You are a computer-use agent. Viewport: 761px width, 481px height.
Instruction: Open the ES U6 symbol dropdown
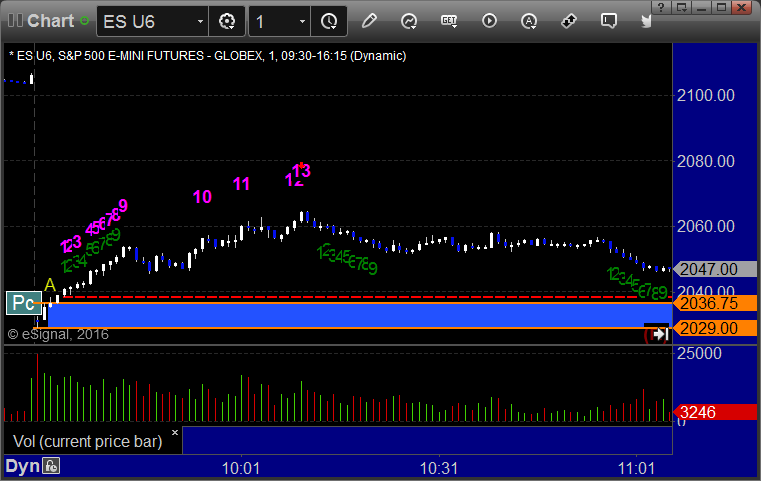point(200,21)
